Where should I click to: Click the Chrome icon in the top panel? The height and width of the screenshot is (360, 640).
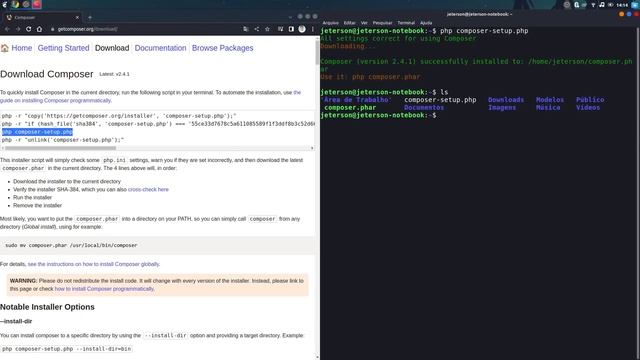pyautogui.click(x=15, y=4)
